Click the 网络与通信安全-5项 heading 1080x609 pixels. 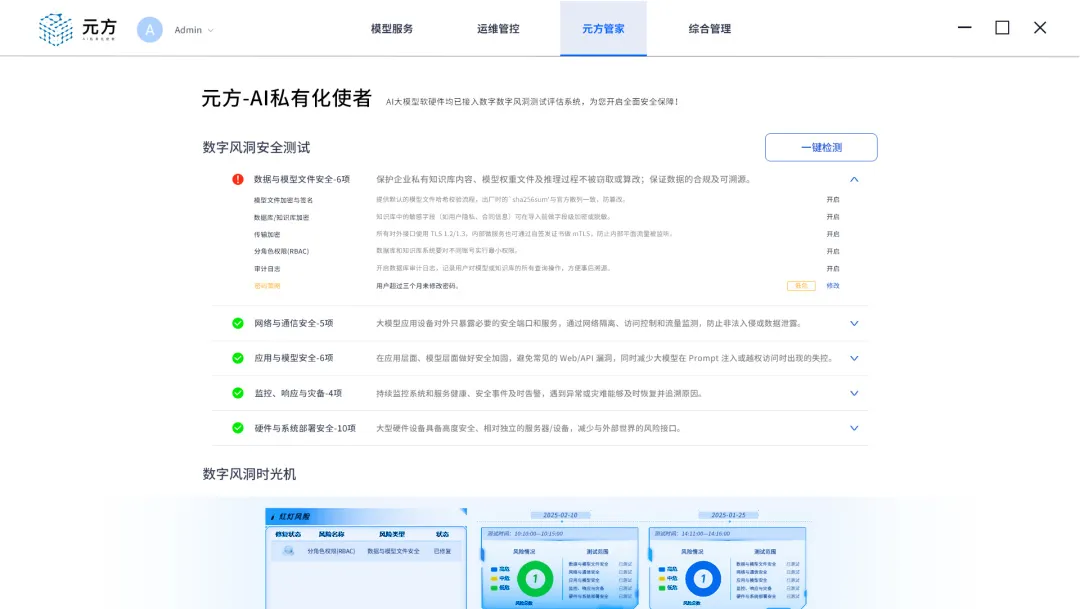[x=293, y=323]
